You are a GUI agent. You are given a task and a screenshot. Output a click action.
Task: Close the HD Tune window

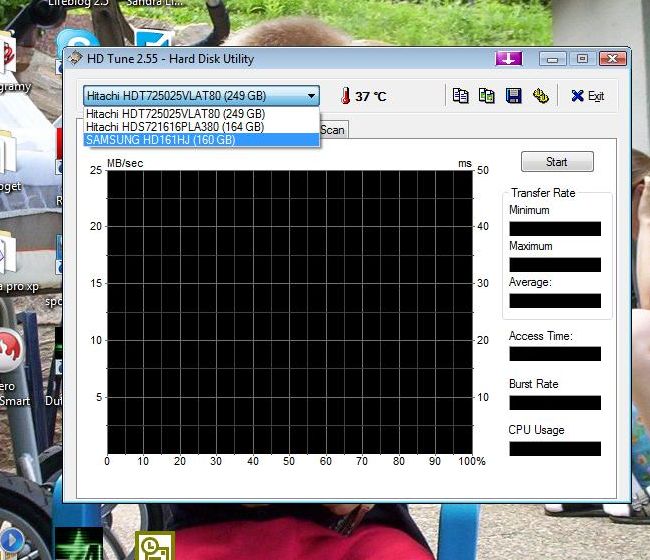[x=612, y=59]
